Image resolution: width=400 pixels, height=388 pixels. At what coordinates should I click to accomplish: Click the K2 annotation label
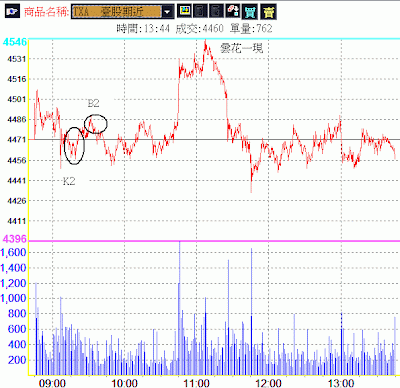(69, 181)
